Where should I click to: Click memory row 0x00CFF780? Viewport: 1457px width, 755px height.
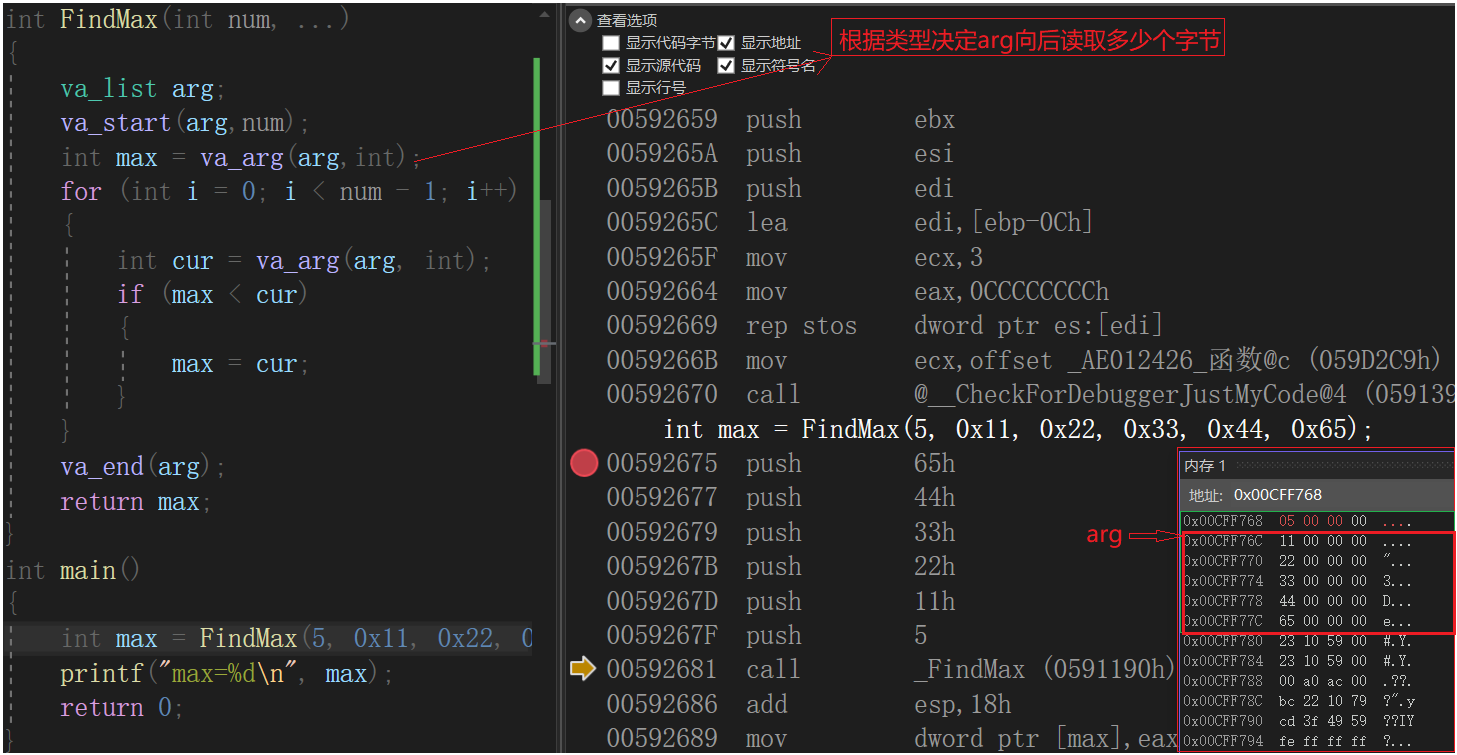1297,641
